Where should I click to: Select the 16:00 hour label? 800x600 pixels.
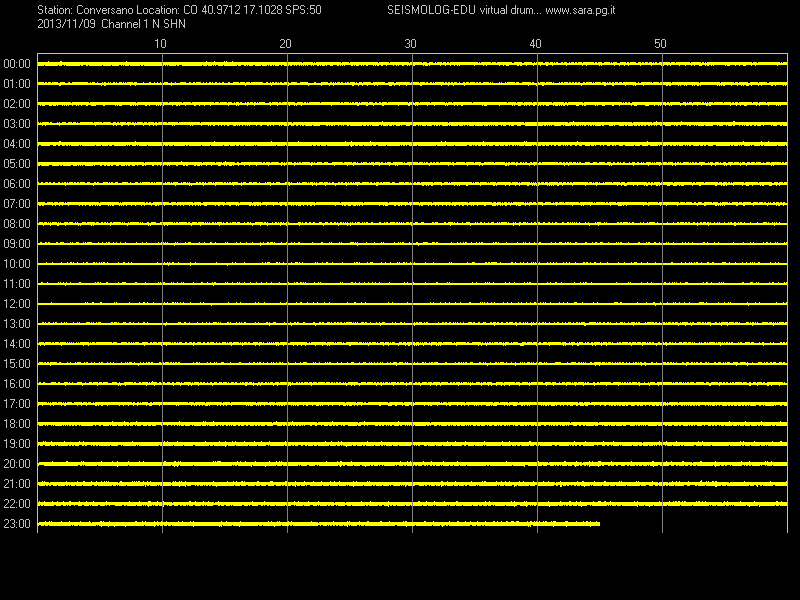click(x=17, y=384)
